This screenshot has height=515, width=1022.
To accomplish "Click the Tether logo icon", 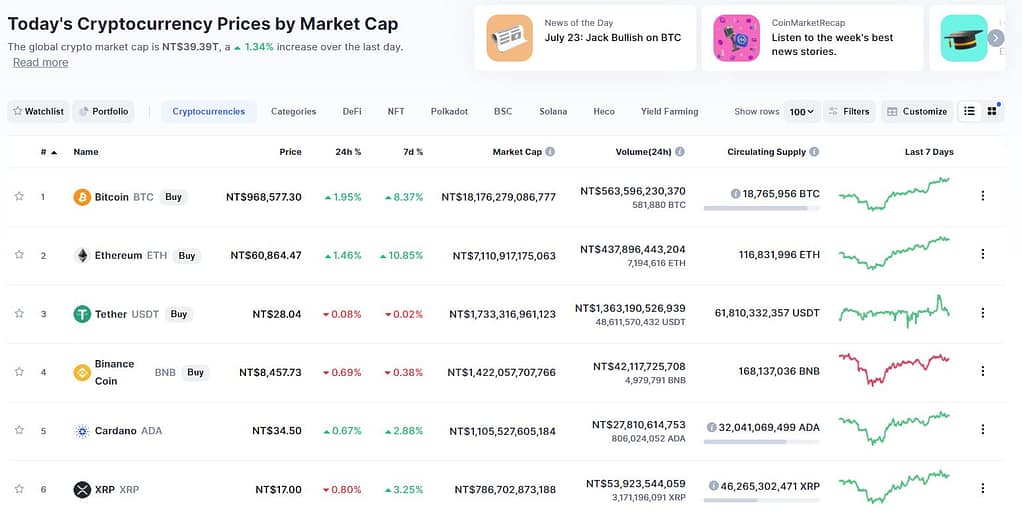I will (x=82, y=314).
